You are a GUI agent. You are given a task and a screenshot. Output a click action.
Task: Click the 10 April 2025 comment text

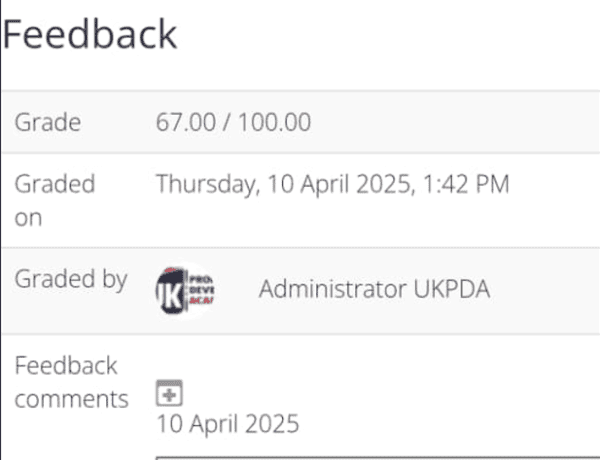227,423
